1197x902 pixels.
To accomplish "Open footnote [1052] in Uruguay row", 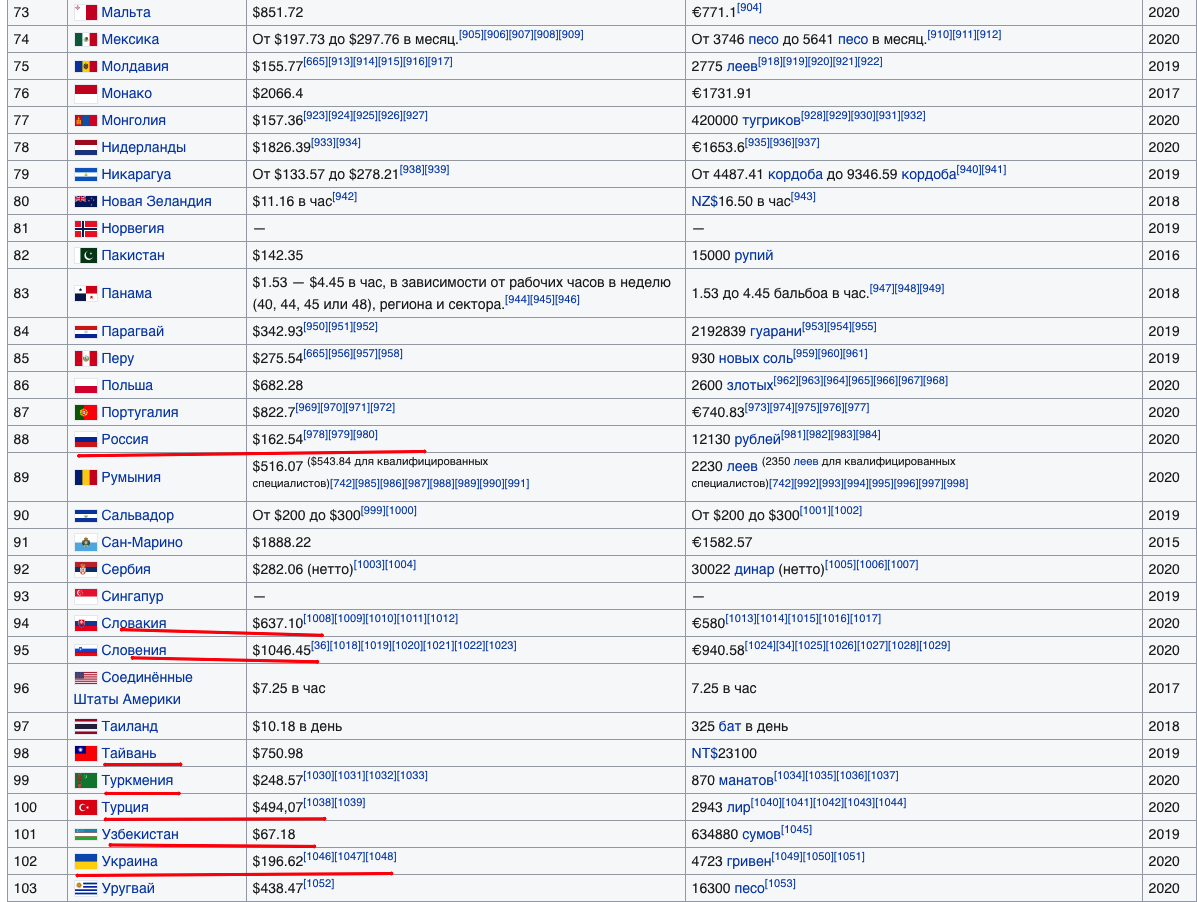I will (x=319, y=884).
